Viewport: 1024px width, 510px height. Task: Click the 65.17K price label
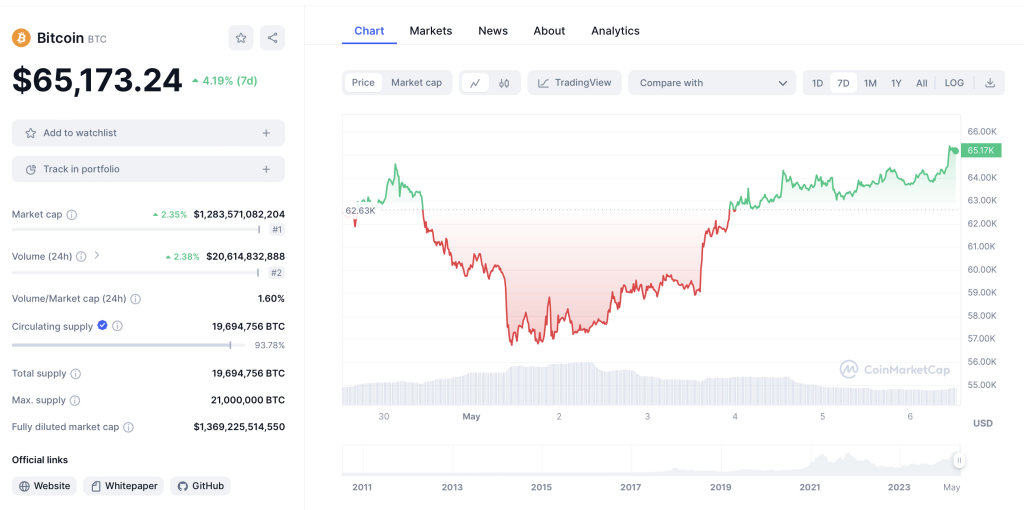(982, 151)
